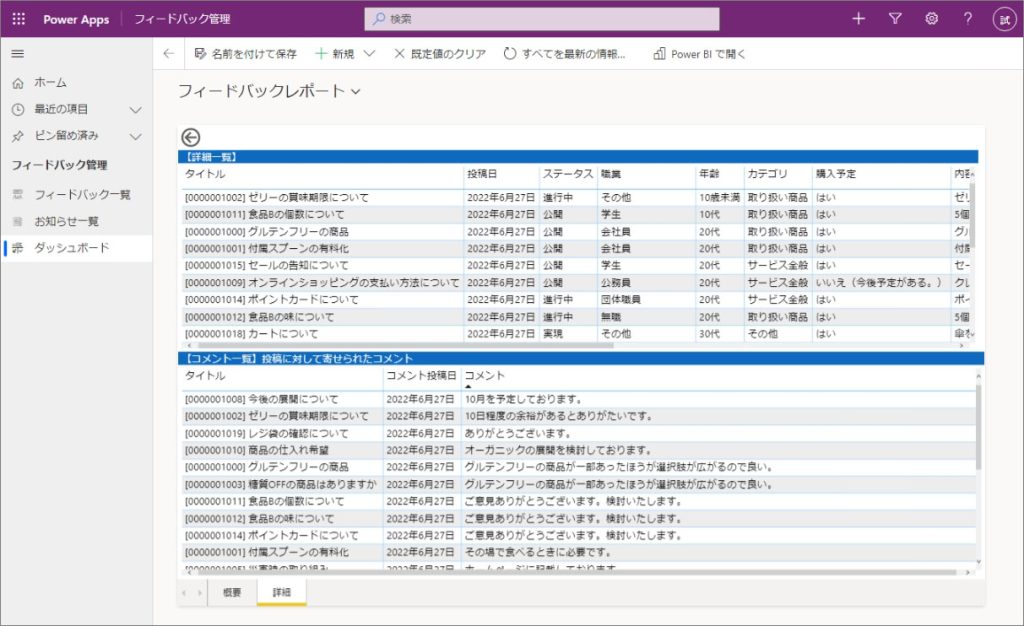The width and height of the screenshot is (1024, 626).
Task: Open the user account avatar
Action: point(1003,19)
